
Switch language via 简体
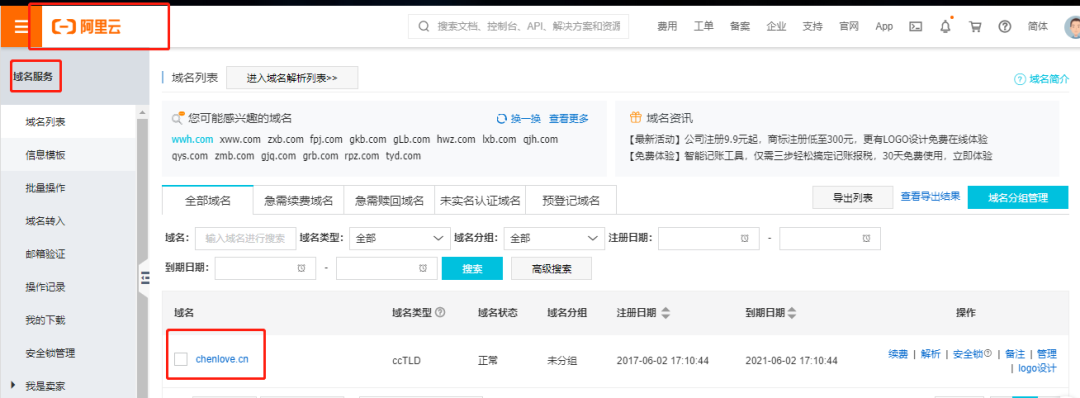[1037, 27]
